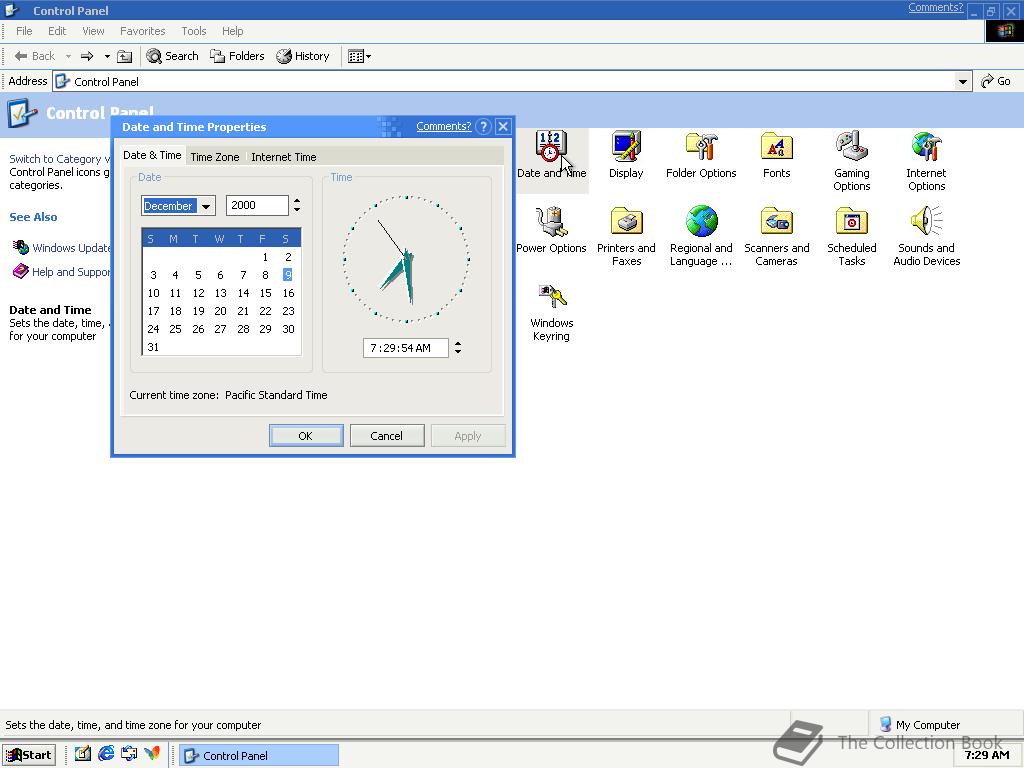Screen dimensions: 1024x768
Task: Click OK in Date and Time Properties
Action: tap(306, 436)
